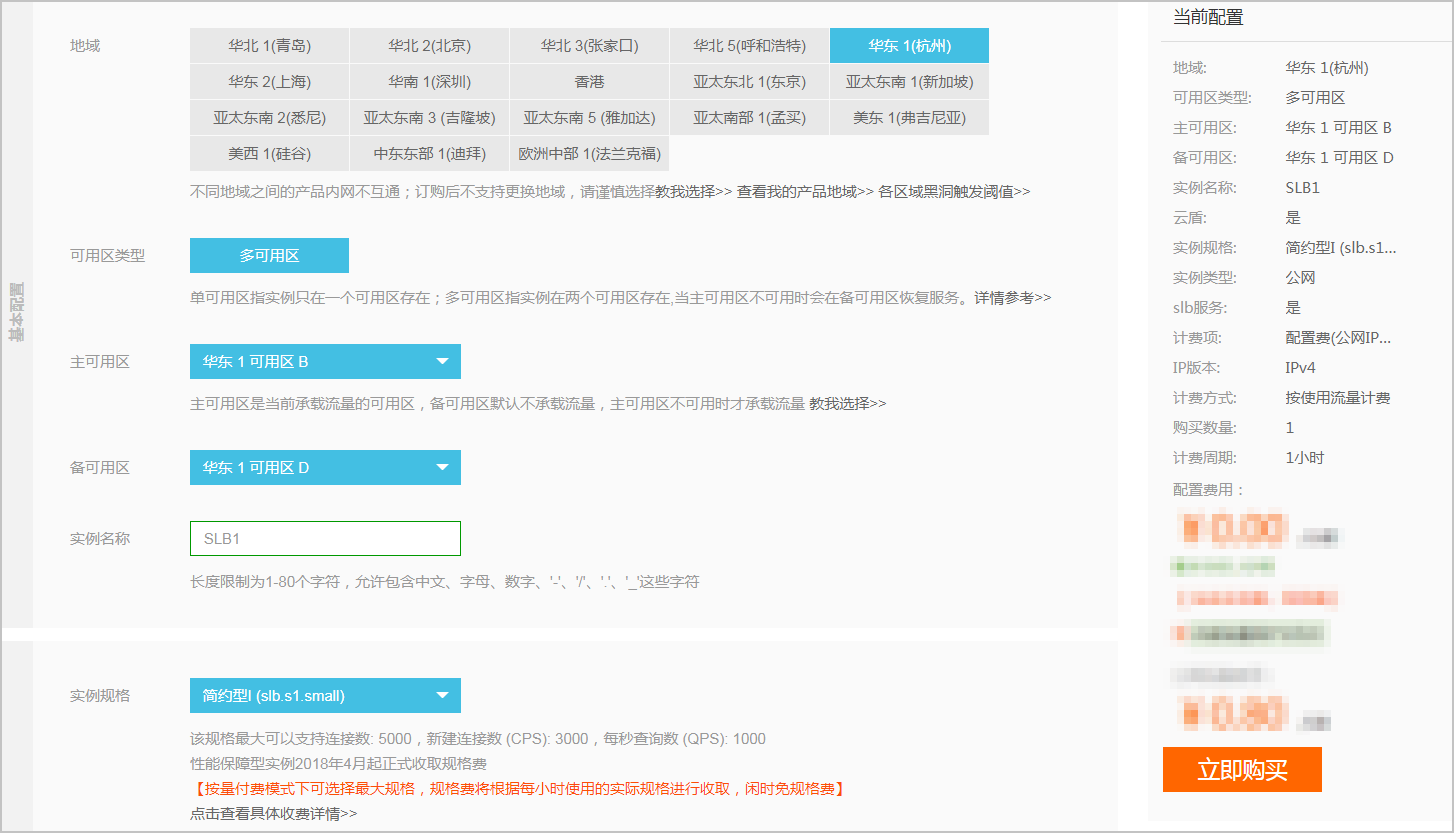This screenshot has height=833, width=1454.
Task: Click the 长度限制为1-80个字符 hint text
Action: pyautogui.click(x=445, y=581)
